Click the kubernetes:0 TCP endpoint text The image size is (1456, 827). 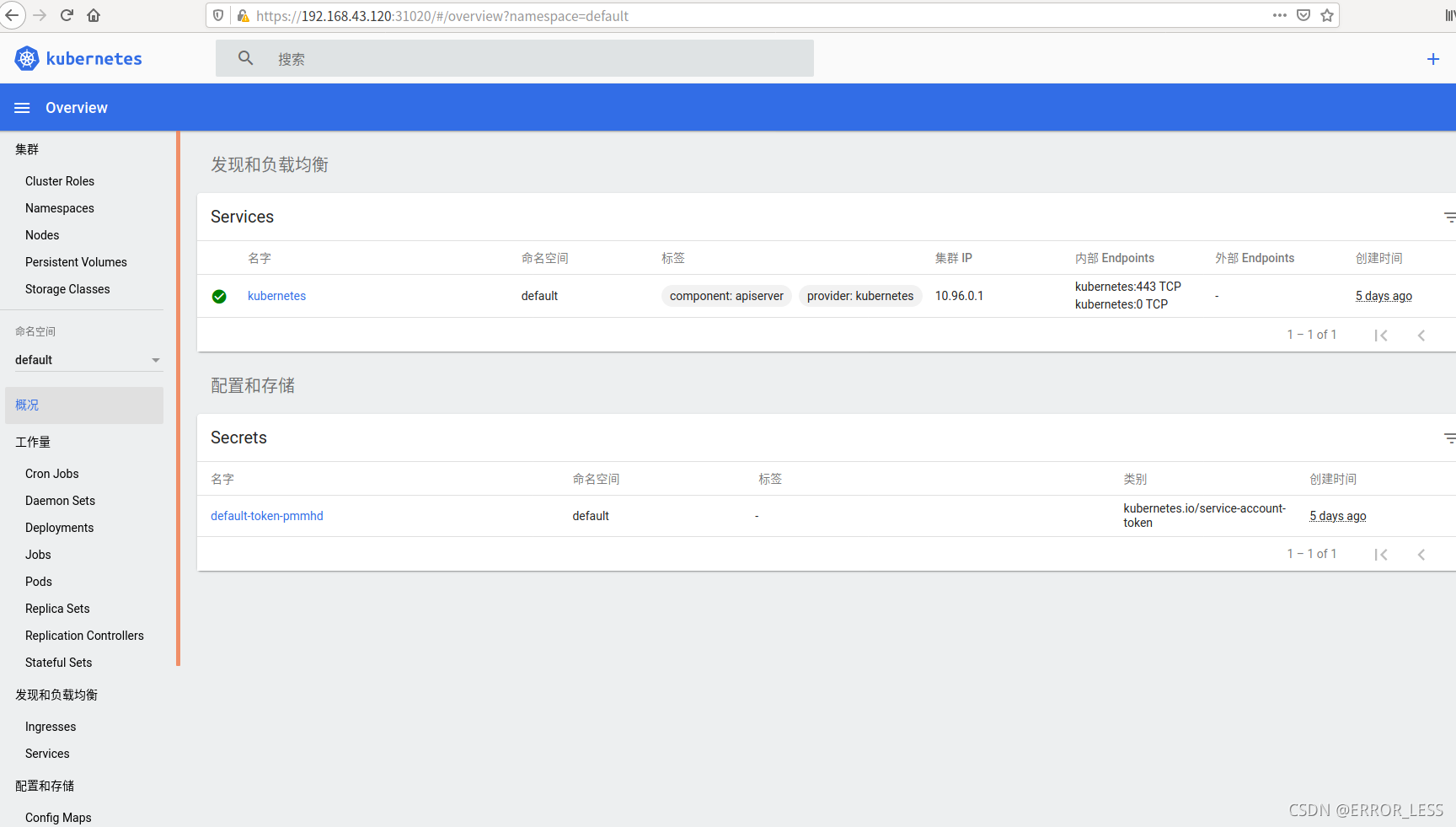1121,304
